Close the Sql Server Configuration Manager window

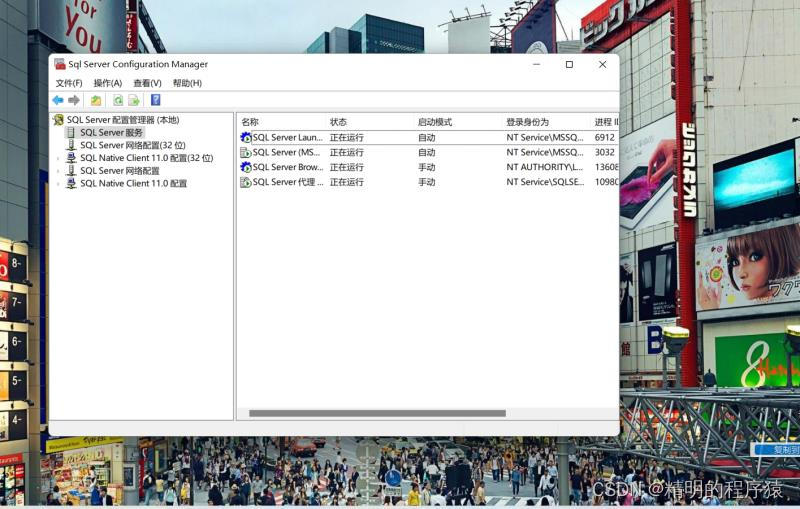tap(603, 64)
